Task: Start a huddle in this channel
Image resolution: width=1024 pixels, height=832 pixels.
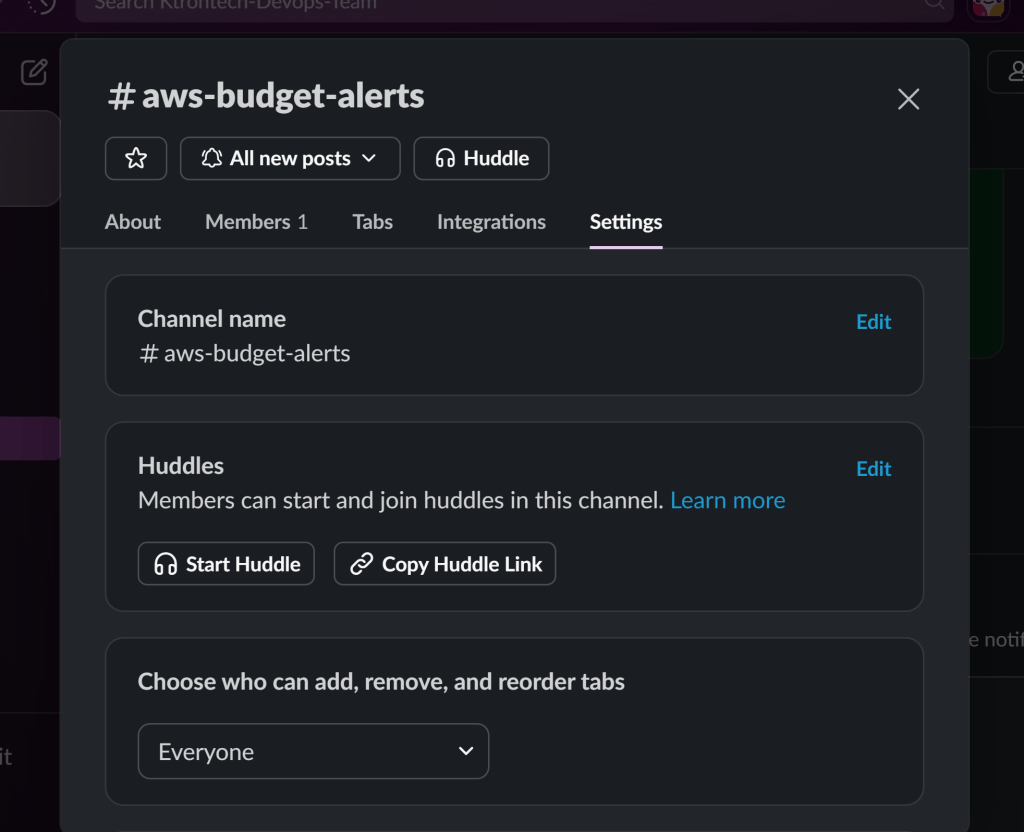Action: [x=226, y=564]
